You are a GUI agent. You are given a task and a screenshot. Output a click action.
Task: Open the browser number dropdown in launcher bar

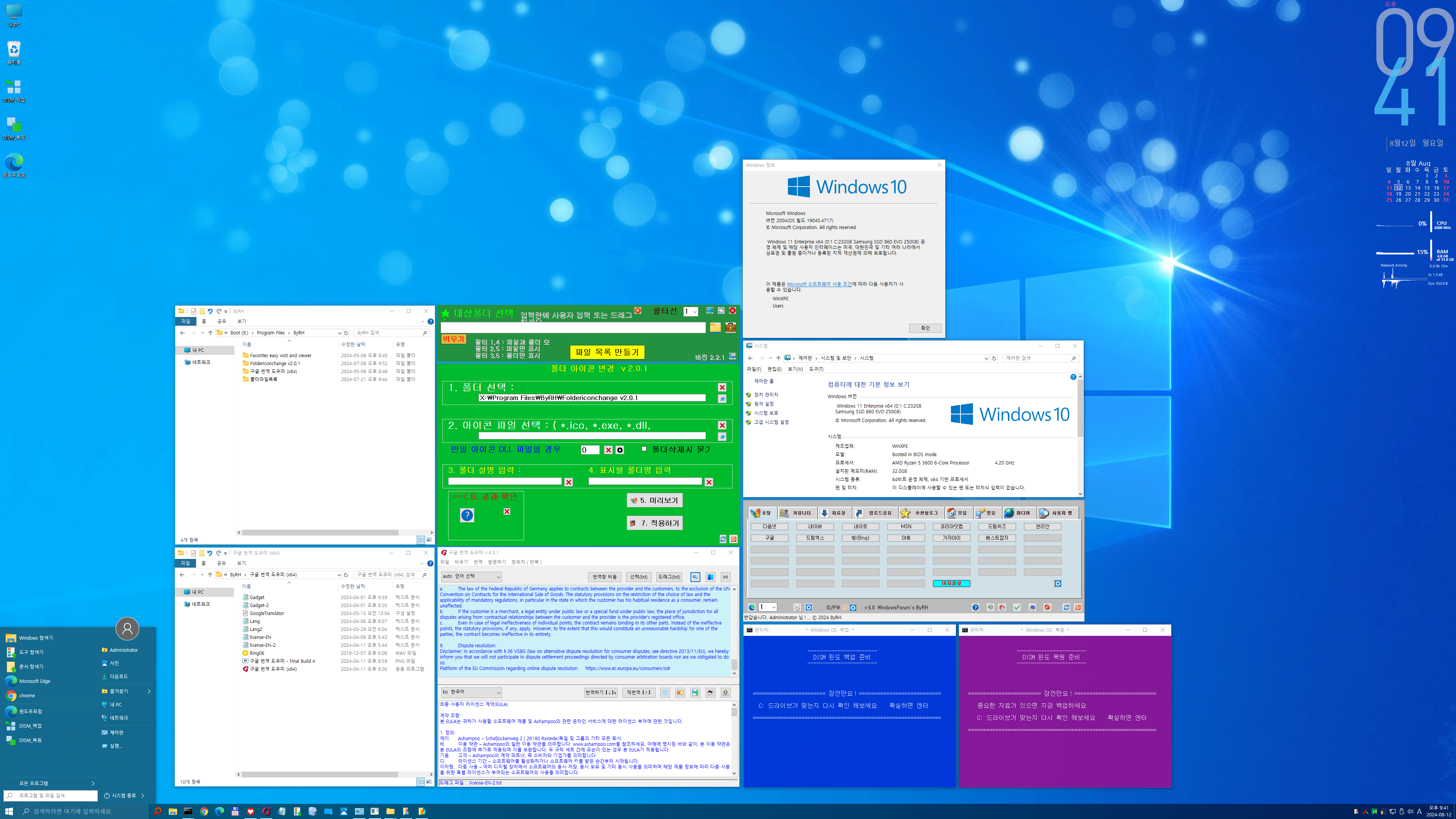click(x=767, y=607)
